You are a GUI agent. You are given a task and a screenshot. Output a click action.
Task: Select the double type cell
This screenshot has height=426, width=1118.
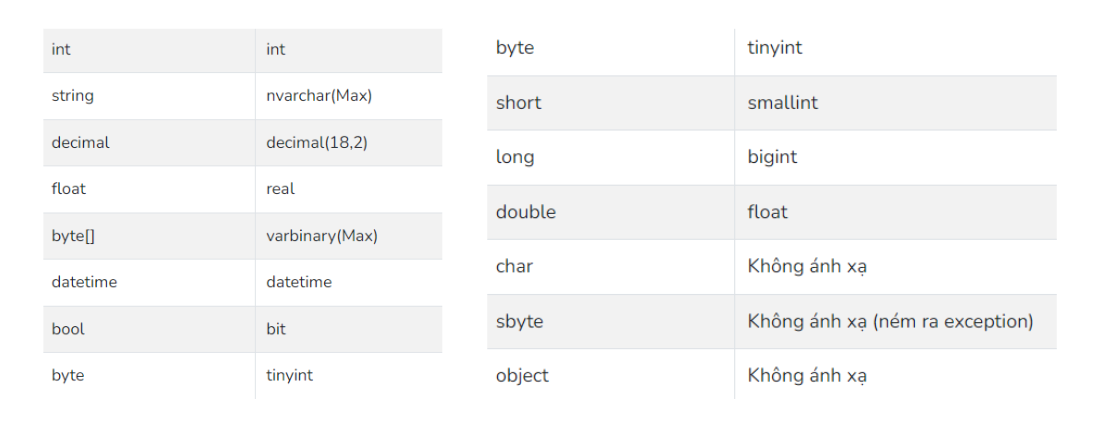click(526, 212)
